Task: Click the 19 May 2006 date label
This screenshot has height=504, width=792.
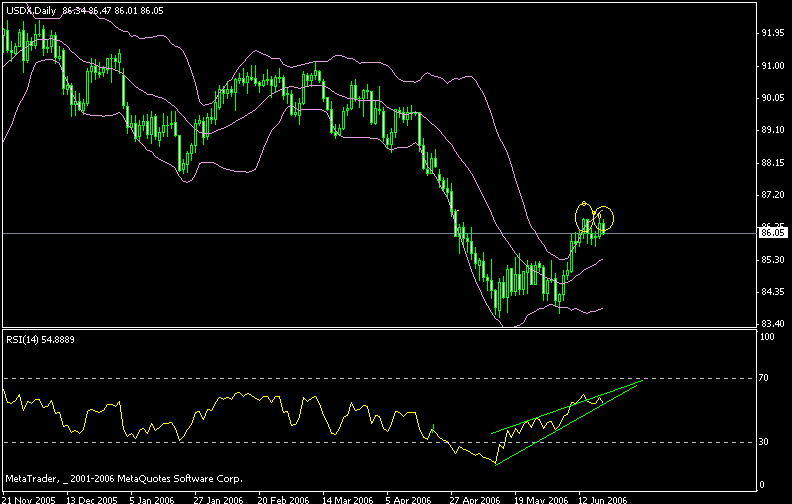Action: (x=539, y=500)
